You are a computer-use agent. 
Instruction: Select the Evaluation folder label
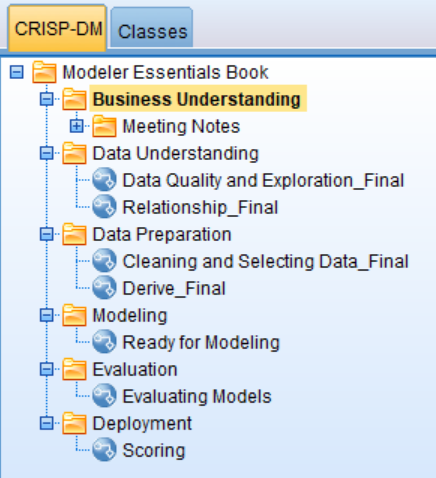click(x=135, y=369)
